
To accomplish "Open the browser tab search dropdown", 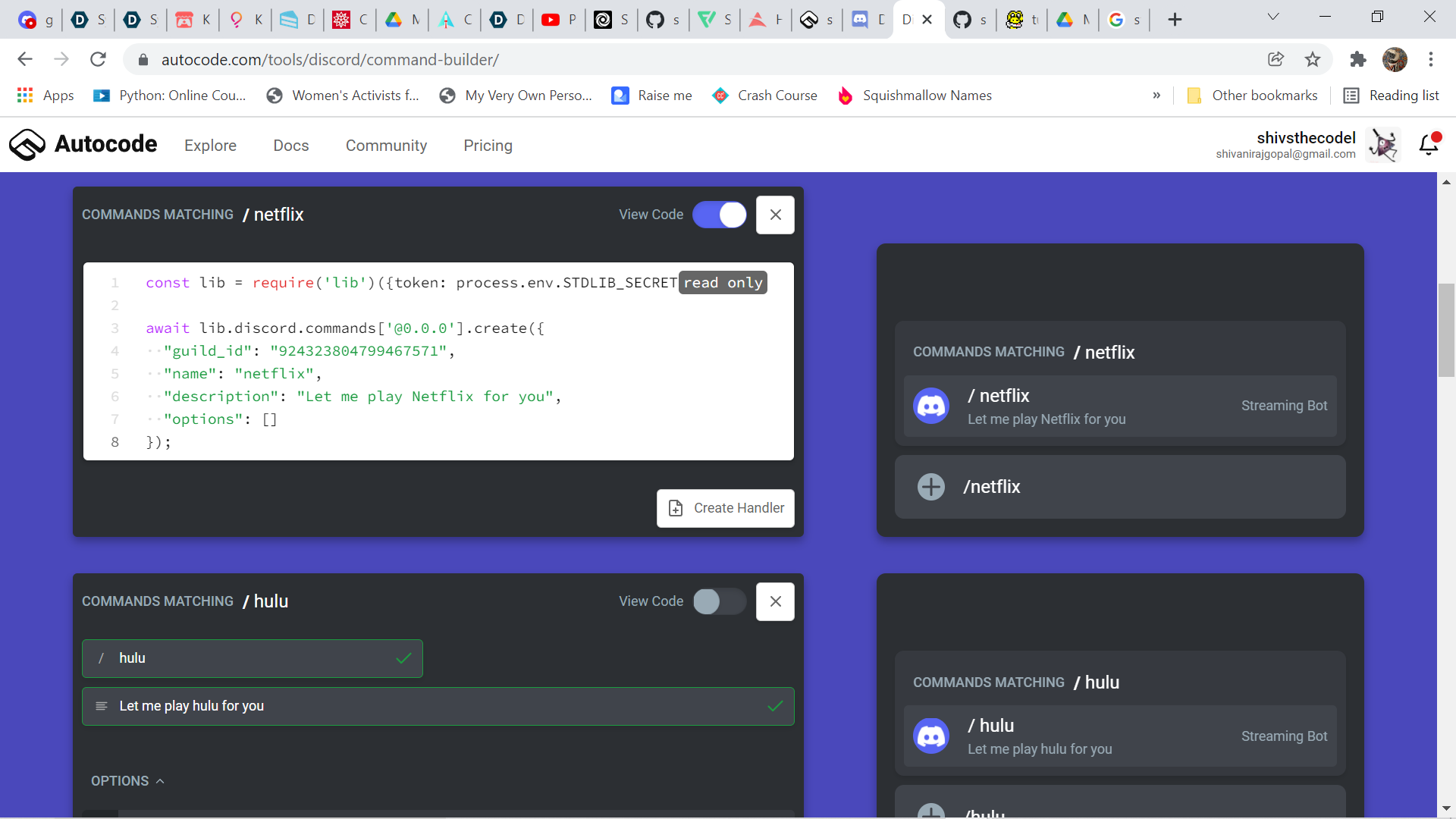I will [x=1273, y=16].
